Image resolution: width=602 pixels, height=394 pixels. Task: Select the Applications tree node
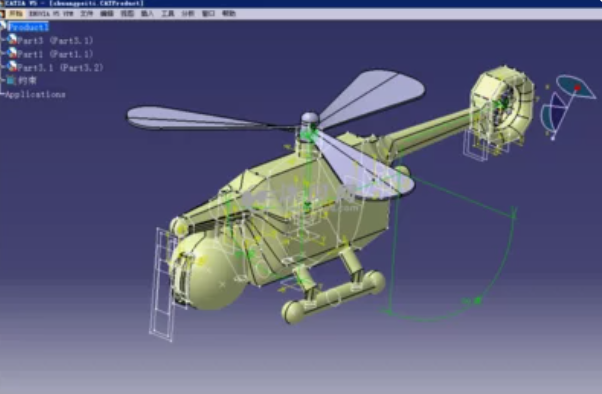pyautogui.click(x=35, y=94)
